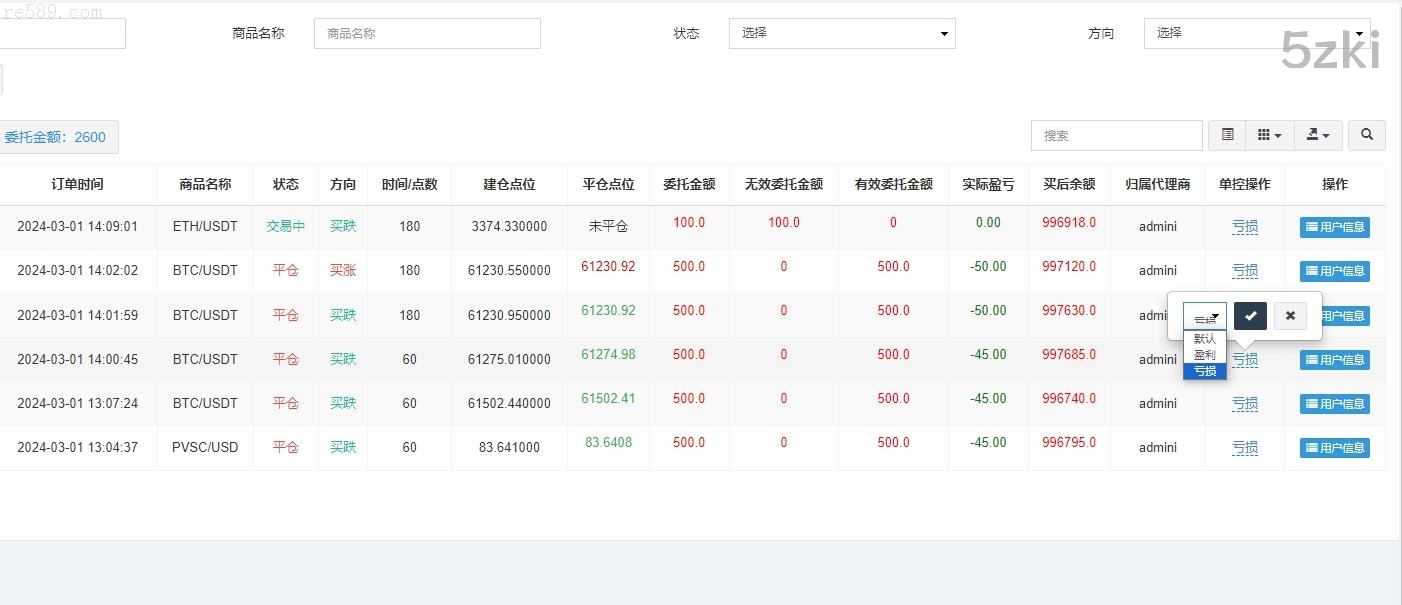Sort by the 订单时间 column header

[77, 184]
